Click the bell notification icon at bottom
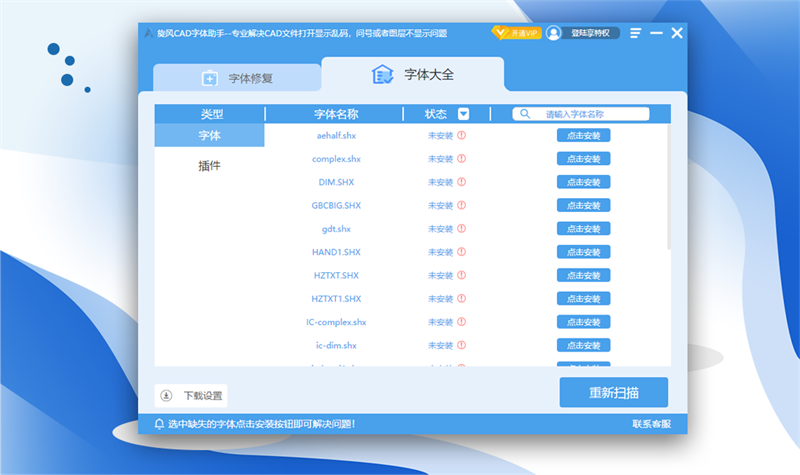 coord(159,424)
